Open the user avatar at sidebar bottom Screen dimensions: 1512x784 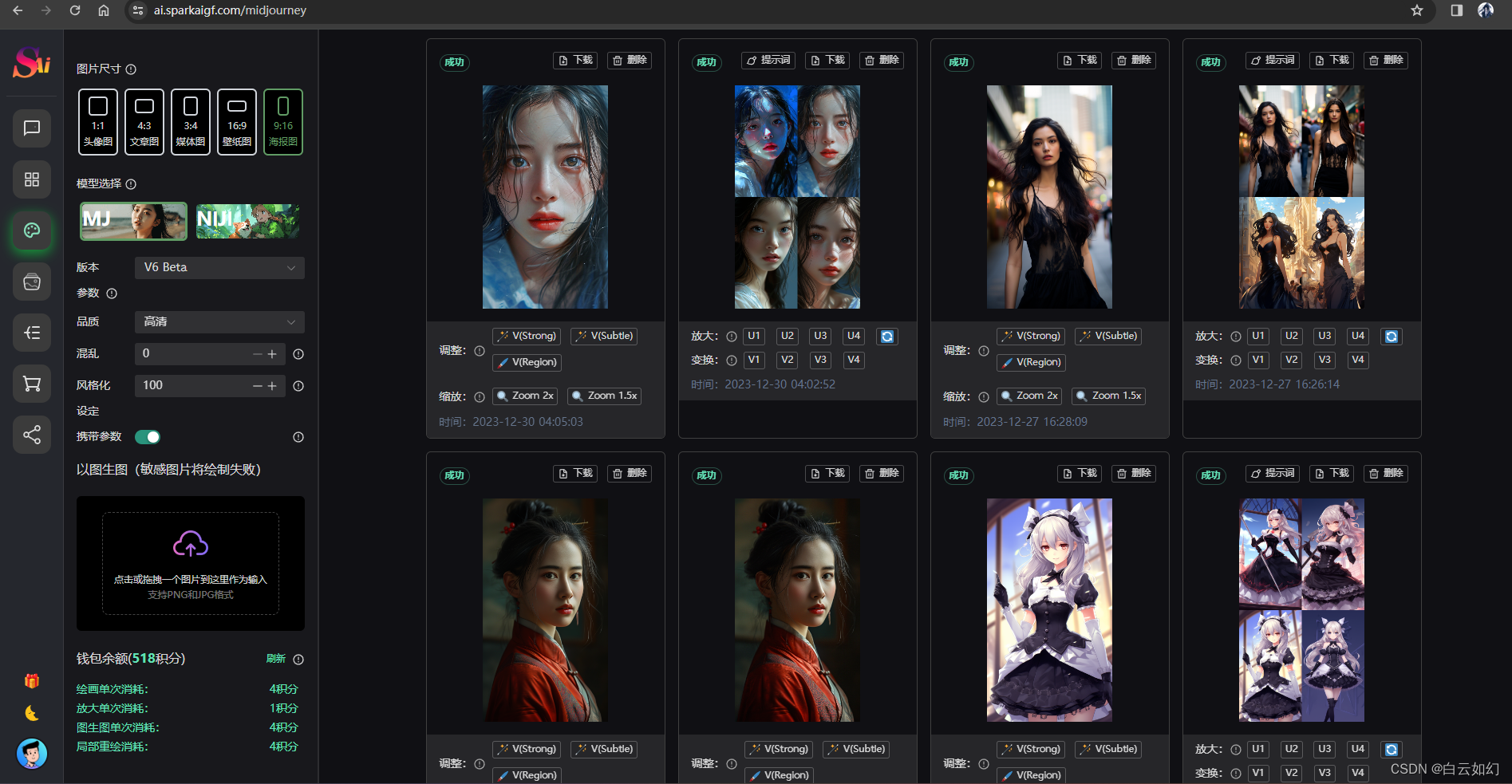tap(32, 753)
